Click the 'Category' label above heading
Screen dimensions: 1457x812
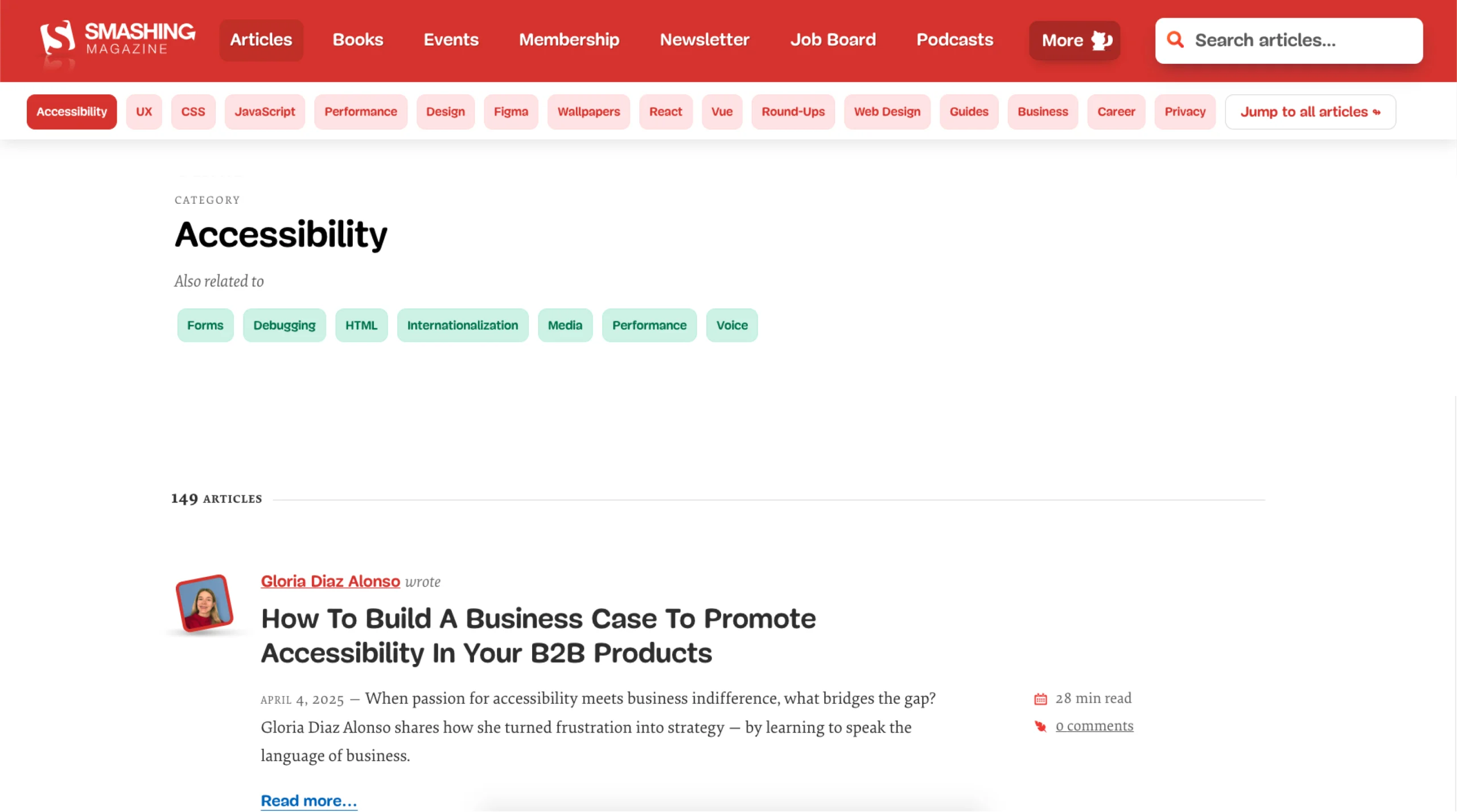click(207, 200)
